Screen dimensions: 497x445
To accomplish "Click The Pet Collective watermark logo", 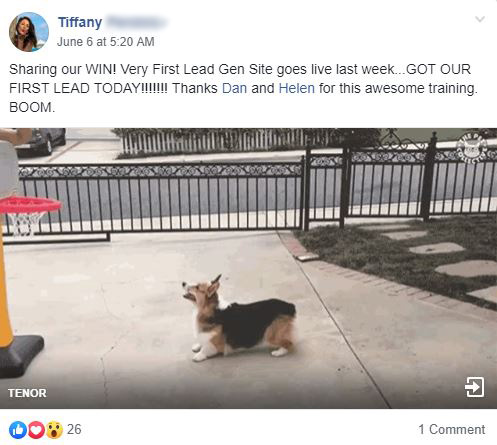I will pos(472,147).
